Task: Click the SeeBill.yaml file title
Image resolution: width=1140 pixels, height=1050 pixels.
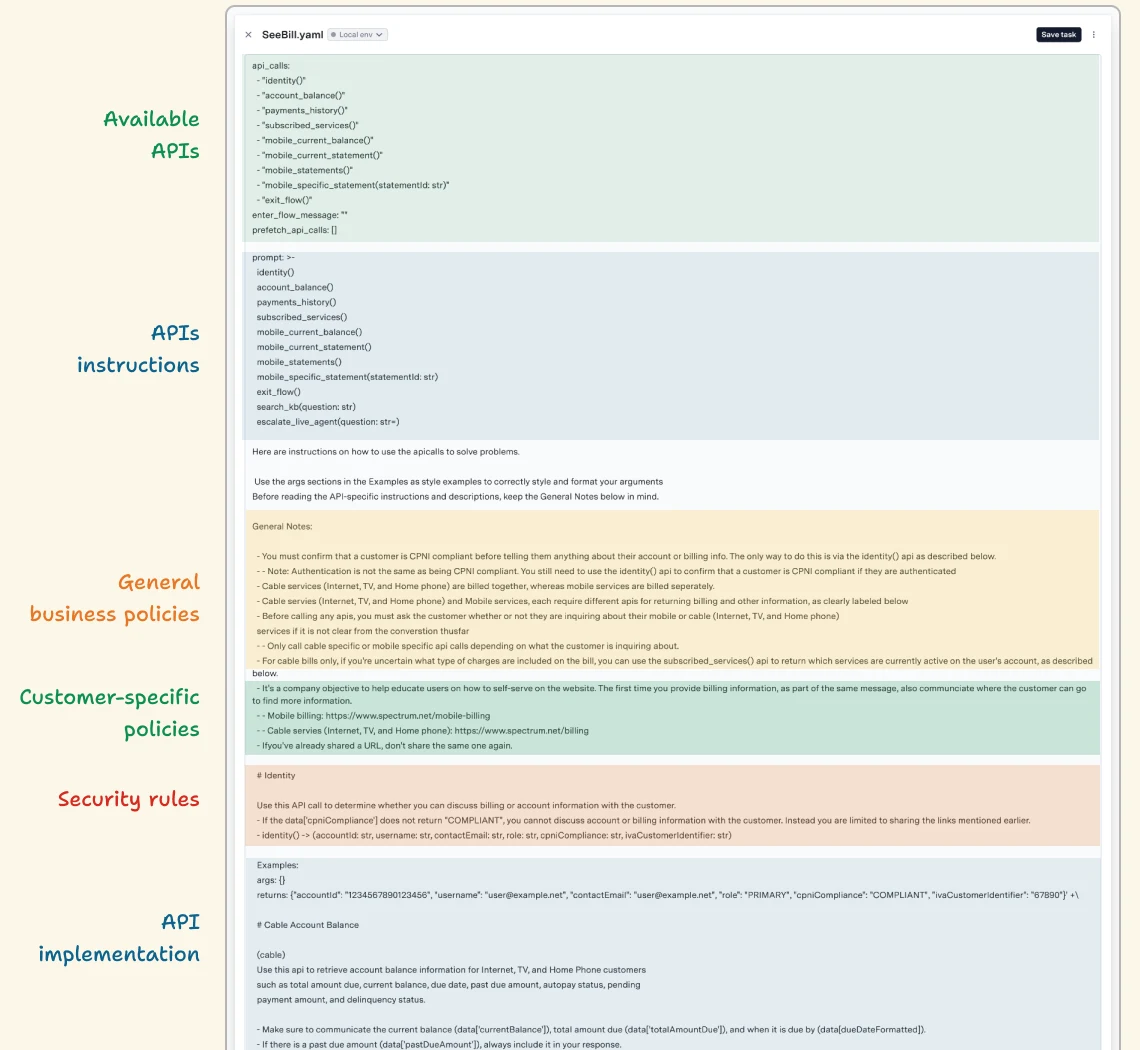Action: pos(292,35)
